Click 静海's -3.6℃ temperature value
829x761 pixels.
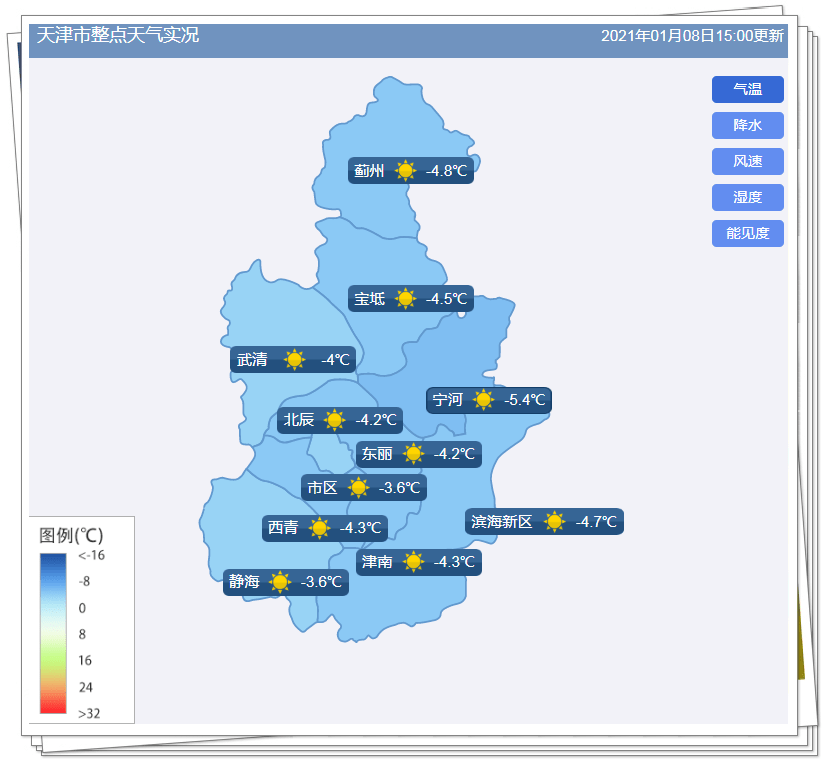point(321,582)
